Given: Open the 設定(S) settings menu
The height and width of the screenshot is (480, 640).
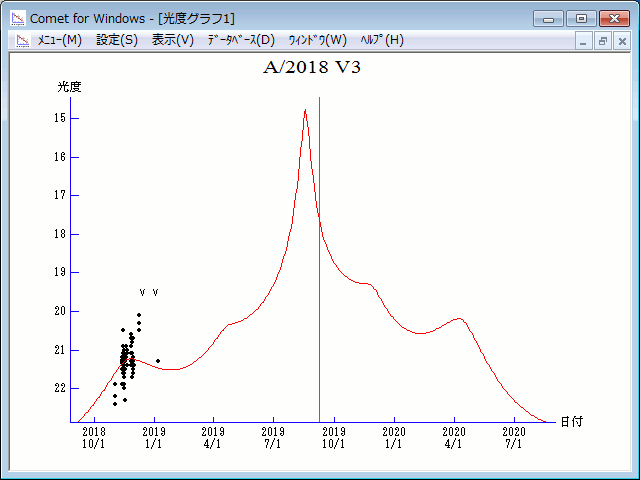Looking at the screenshot, I should (x=117, y=40).
